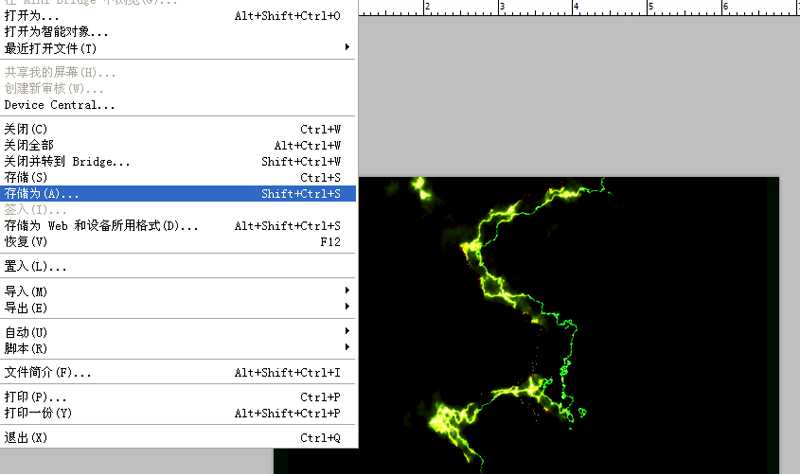Expand 导入(M) submenu arrow

[x=347, y=291]
